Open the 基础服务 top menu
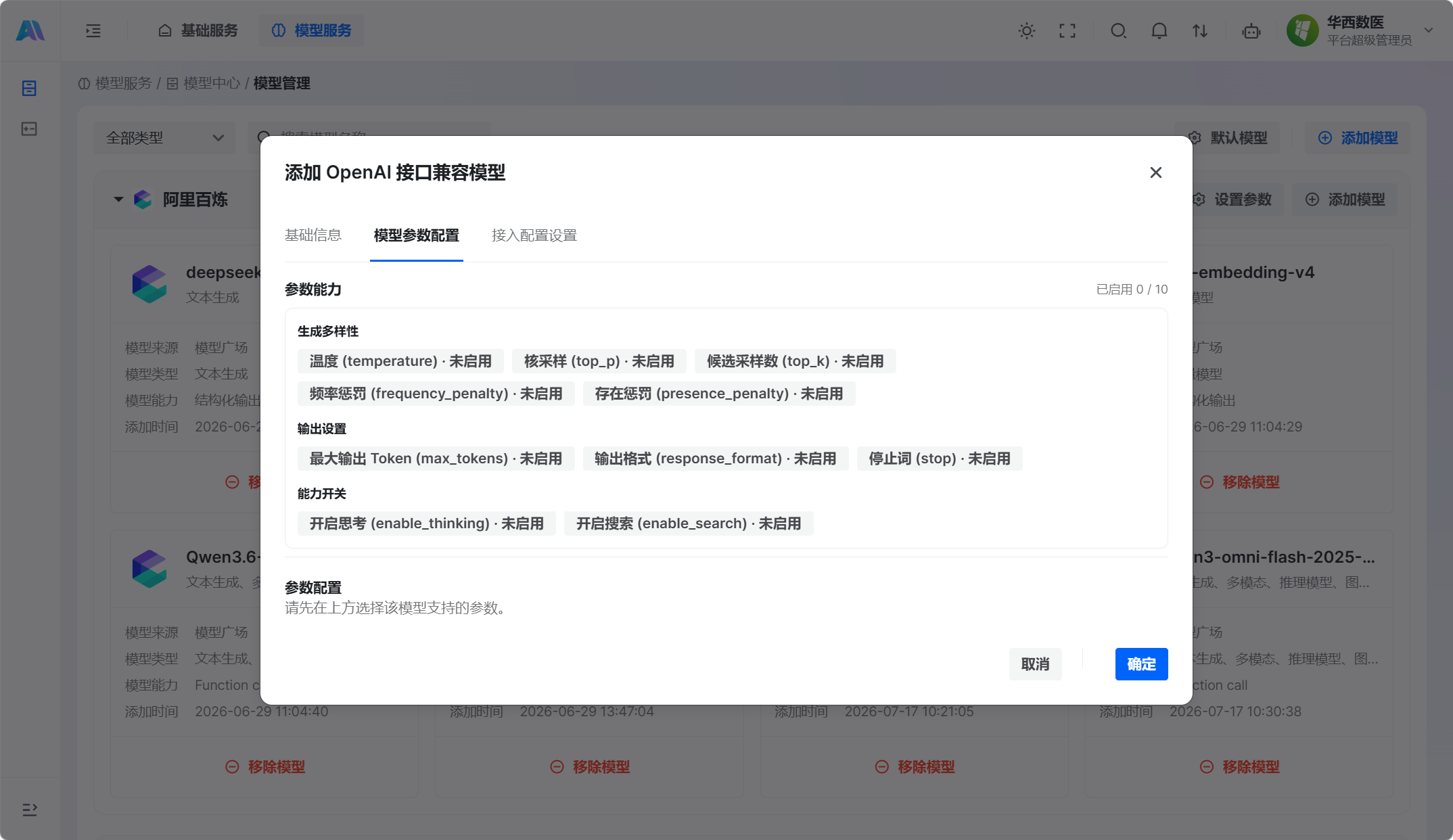The image size is (1453, 840). point(198,30)
